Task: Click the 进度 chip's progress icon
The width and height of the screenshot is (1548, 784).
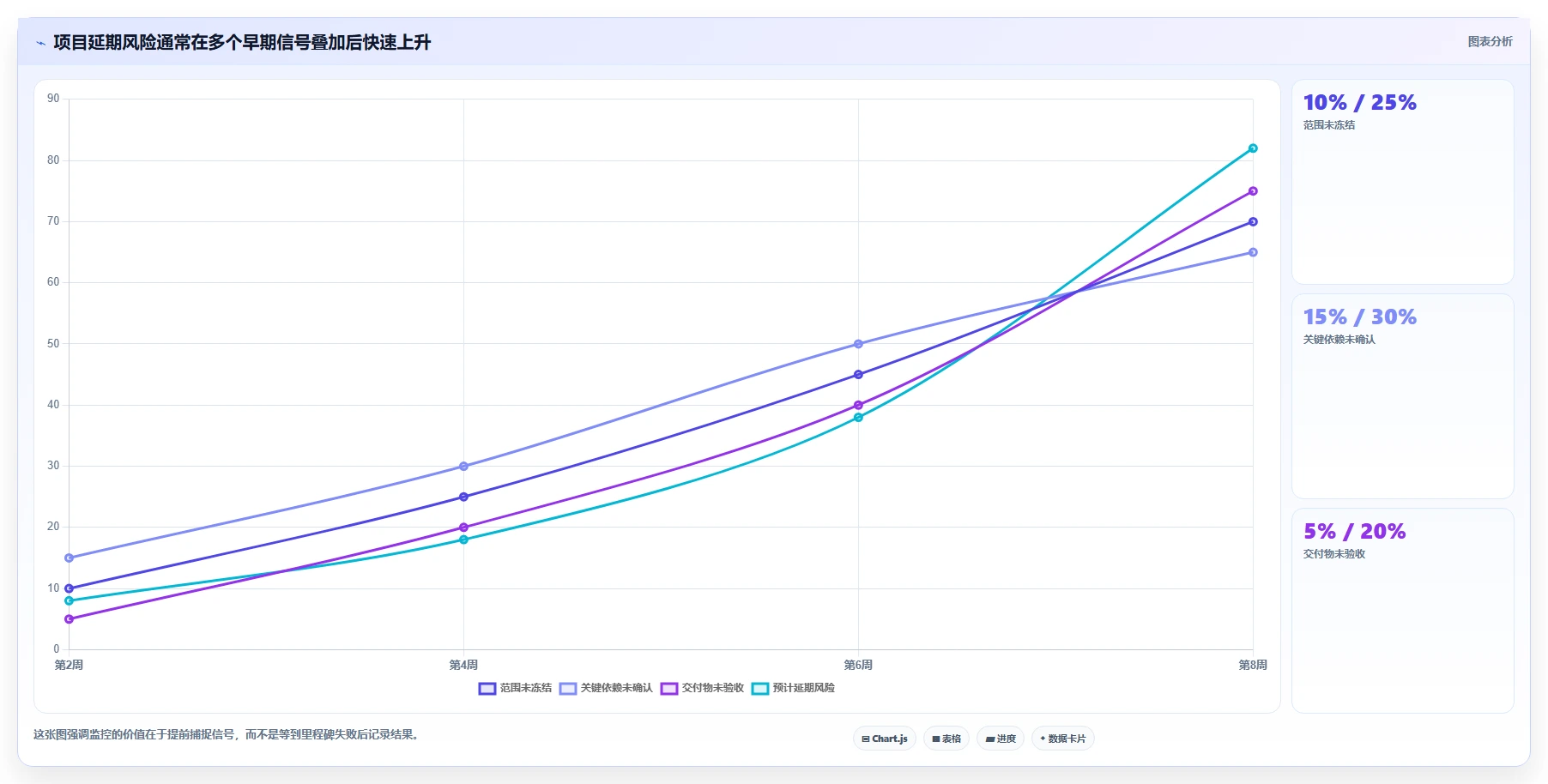Action: coord(990,739)
